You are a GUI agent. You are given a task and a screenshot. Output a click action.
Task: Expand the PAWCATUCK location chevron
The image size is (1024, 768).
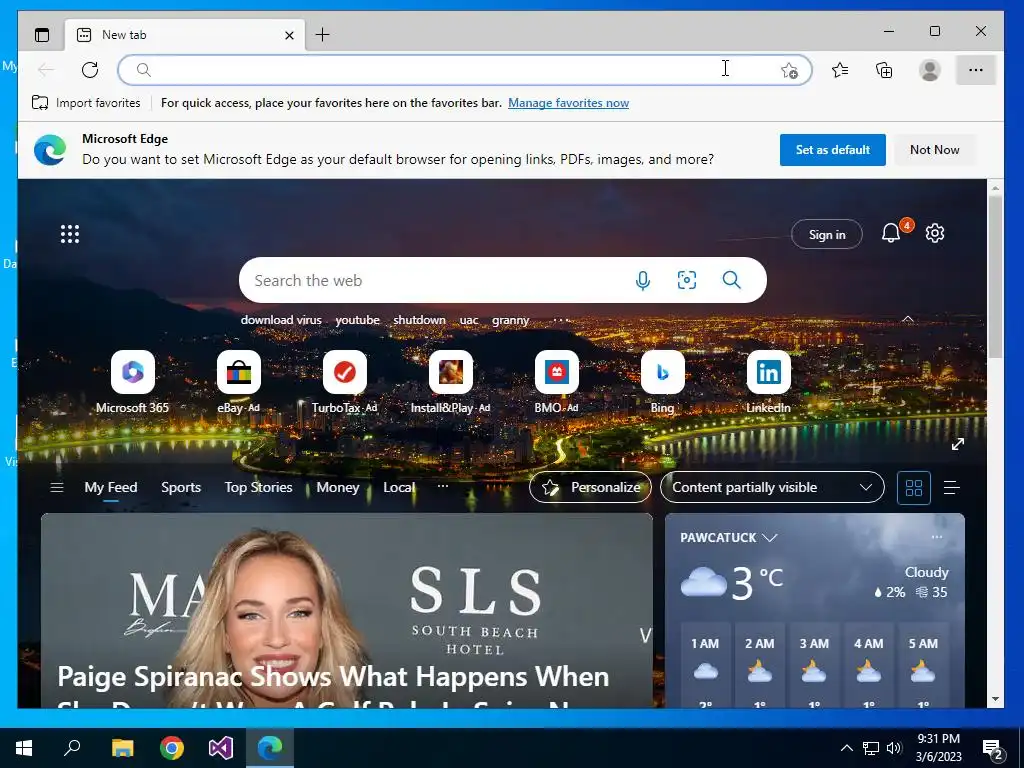coord(770,537)
